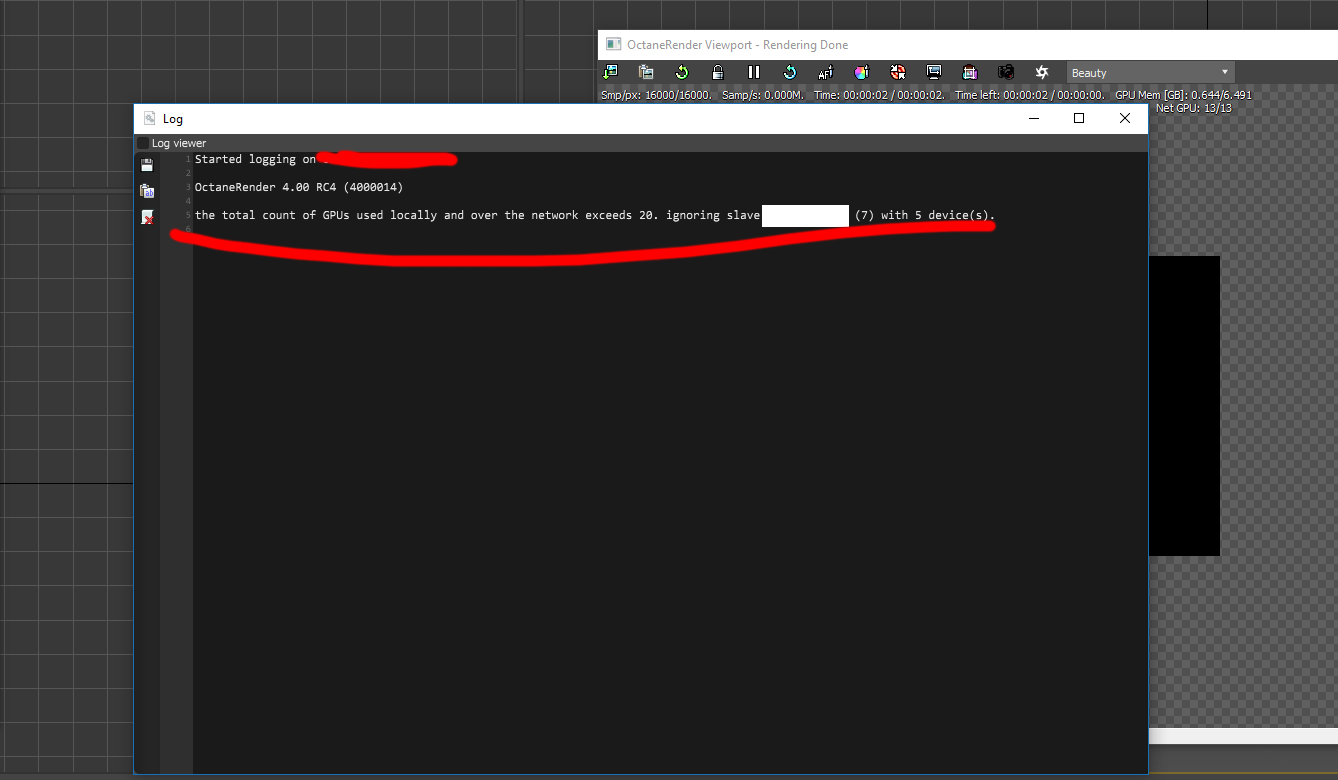Image resolution: width=1338 pixels, height=780 pixels.
Task: Select the AF auto focus picker tool
Action: pos(826,72)
